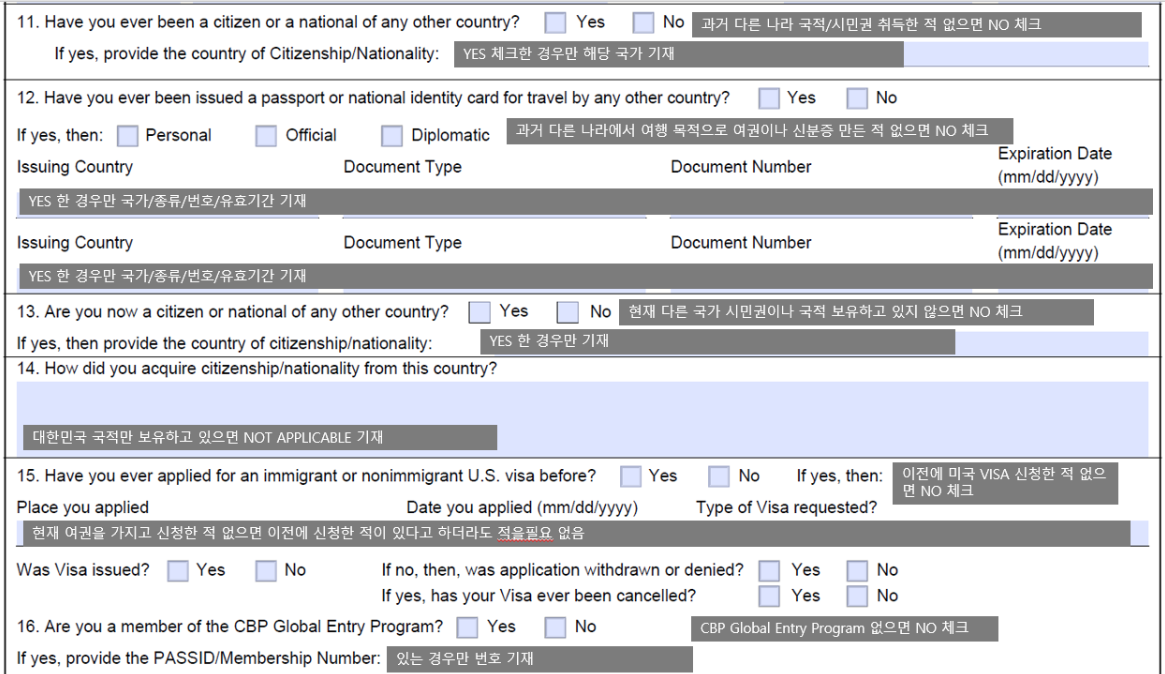Image resolution: width=1165 pixels, height=674 pixels.
Task: Check No for Visa ever been cancelled
Action: 857,596
